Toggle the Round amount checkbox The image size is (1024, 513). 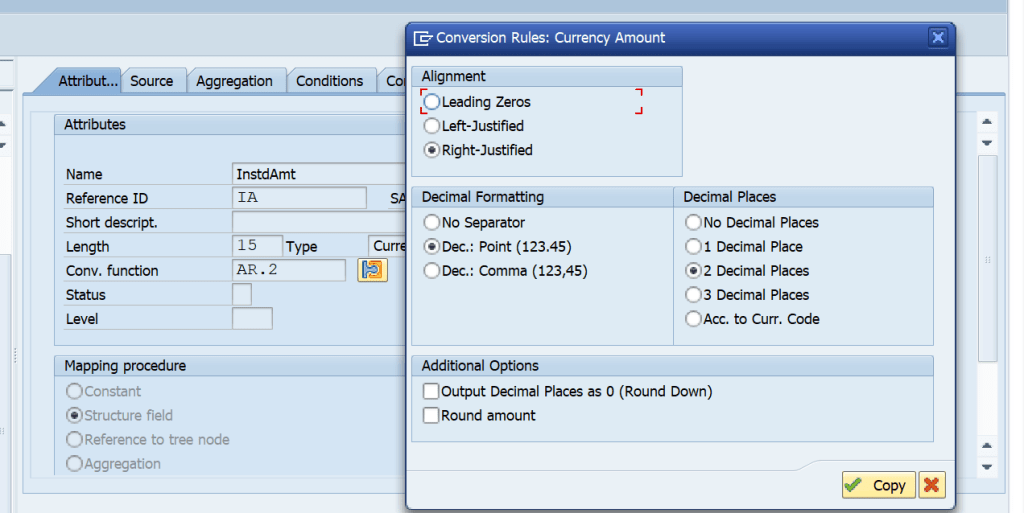point(431,415)
